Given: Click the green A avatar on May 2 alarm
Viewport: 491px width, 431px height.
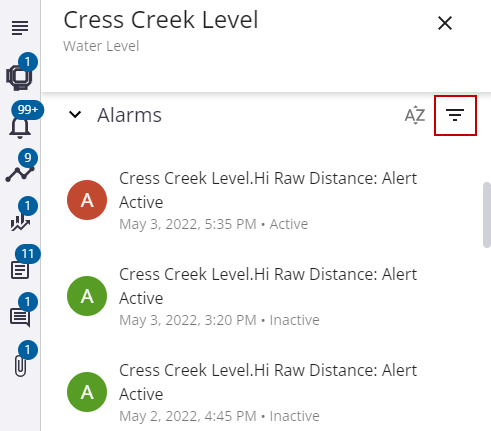Looking at the screenshot, I should (x=87, y=392).
